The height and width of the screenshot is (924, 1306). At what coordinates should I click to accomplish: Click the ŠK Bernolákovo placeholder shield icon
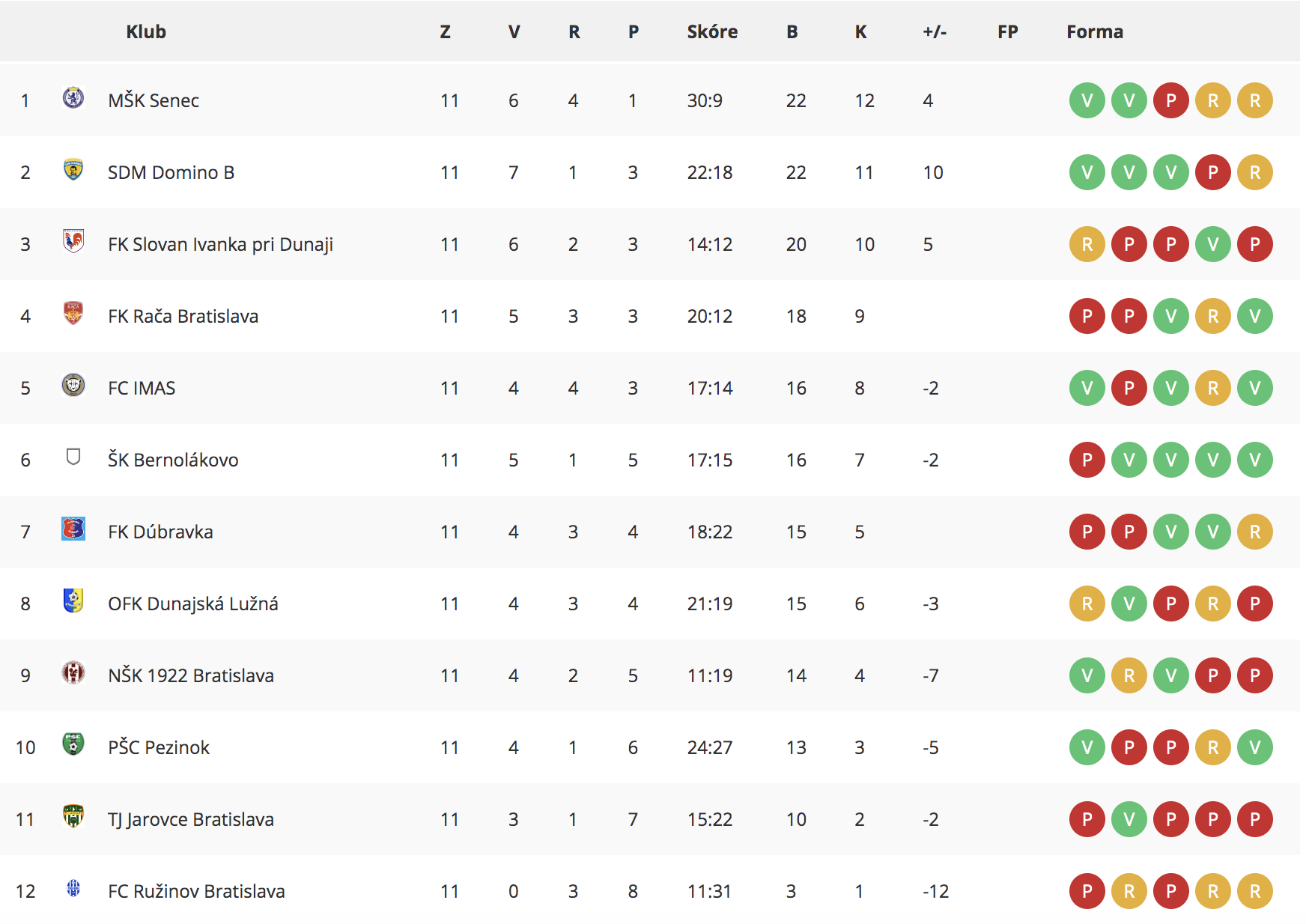coord(73,457)
